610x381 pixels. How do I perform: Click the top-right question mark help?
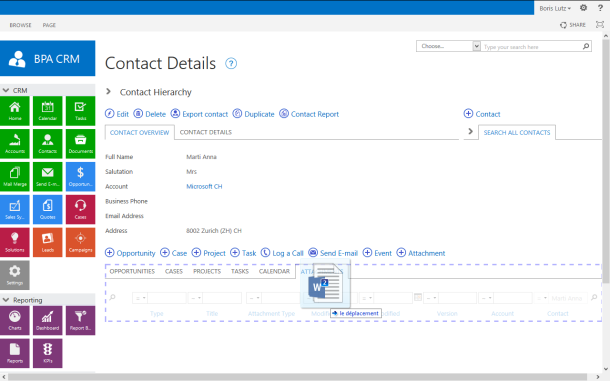600,8
